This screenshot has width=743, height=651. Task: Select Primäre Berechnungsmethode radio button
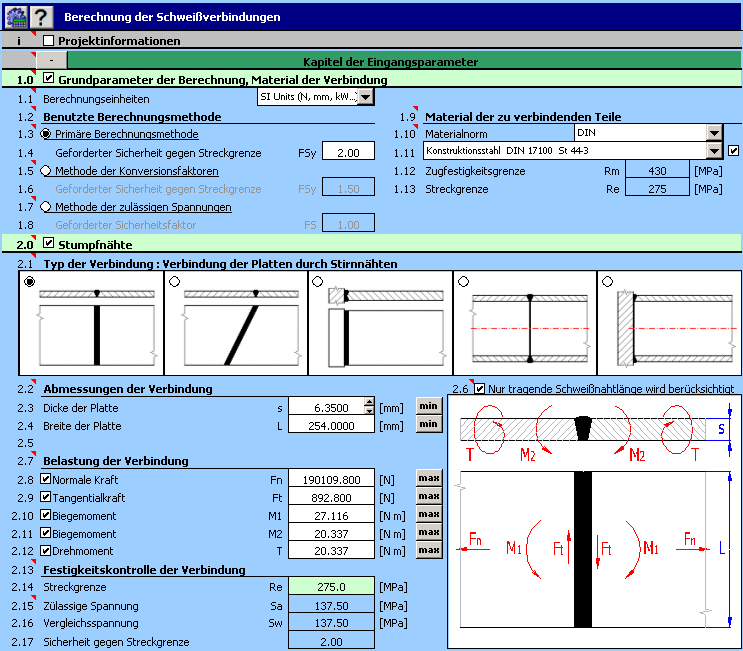(x=46, y=134)
